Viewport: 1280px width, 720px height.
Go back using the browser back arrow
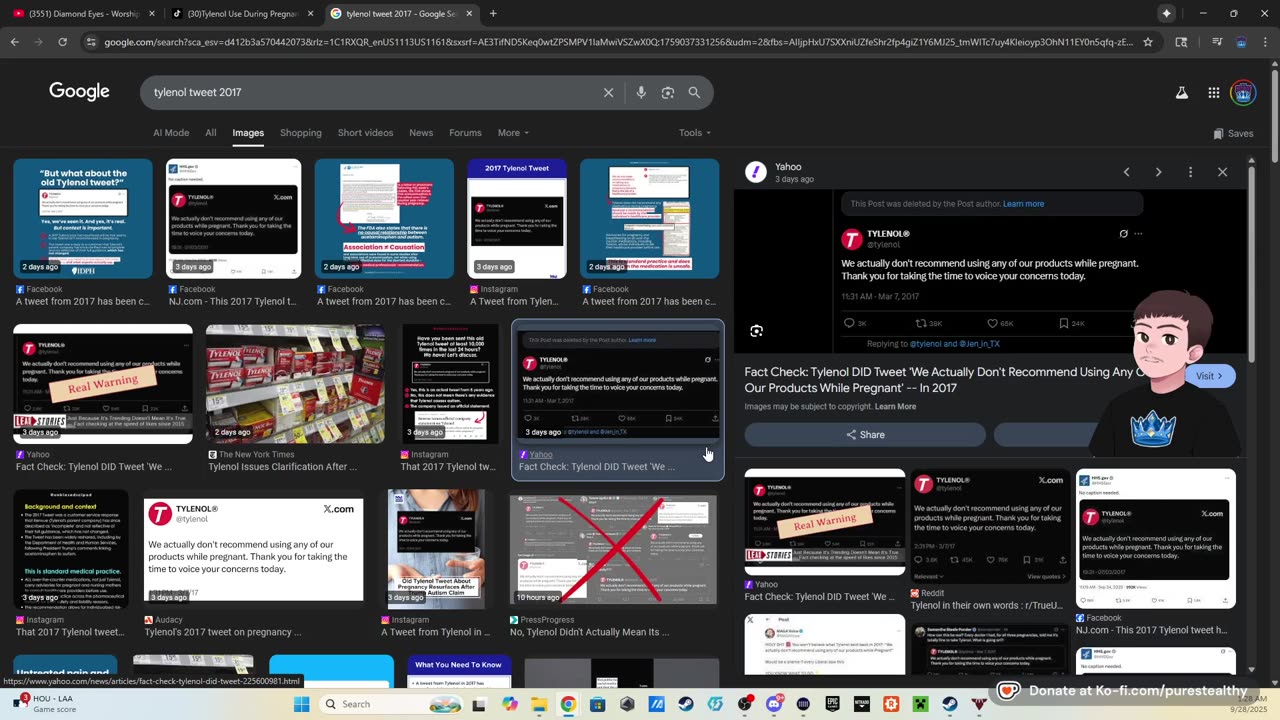(x=14, y=42)
